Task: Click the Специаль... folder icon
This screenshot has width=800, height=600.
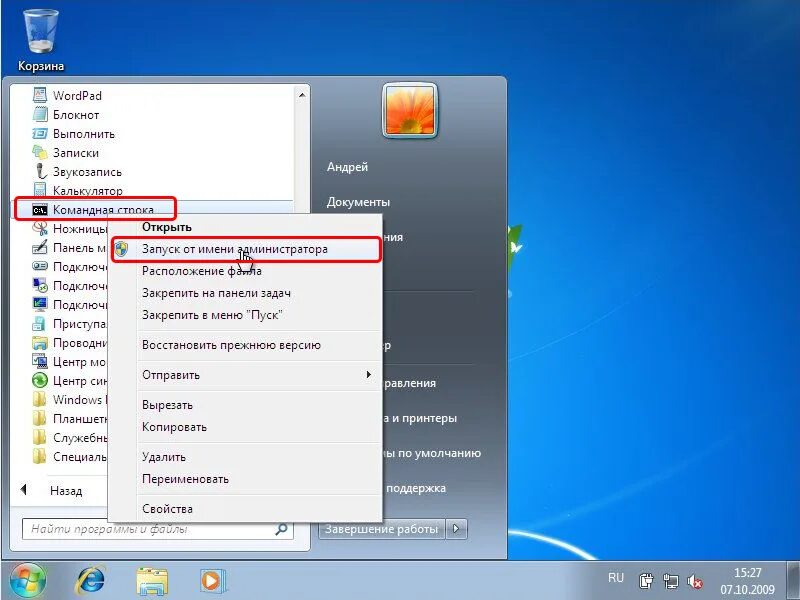Action: (x=39, y=457)
